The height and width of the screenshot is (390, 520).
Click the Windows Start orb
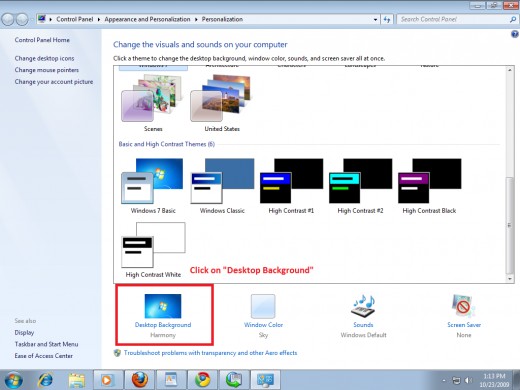(14, 380)
